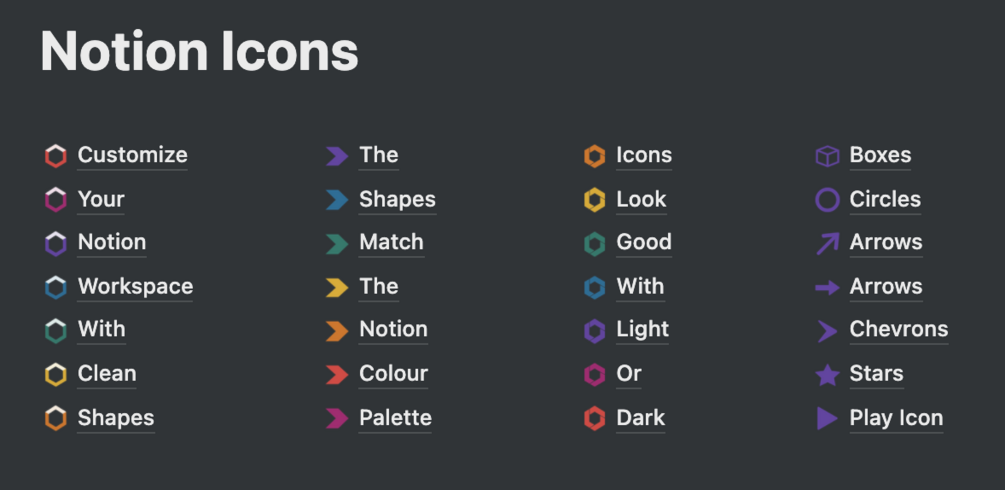Click the purple cube icon beside Boxes
Viewport: 1005px width, 490px height.
click(x=827, y=156)
